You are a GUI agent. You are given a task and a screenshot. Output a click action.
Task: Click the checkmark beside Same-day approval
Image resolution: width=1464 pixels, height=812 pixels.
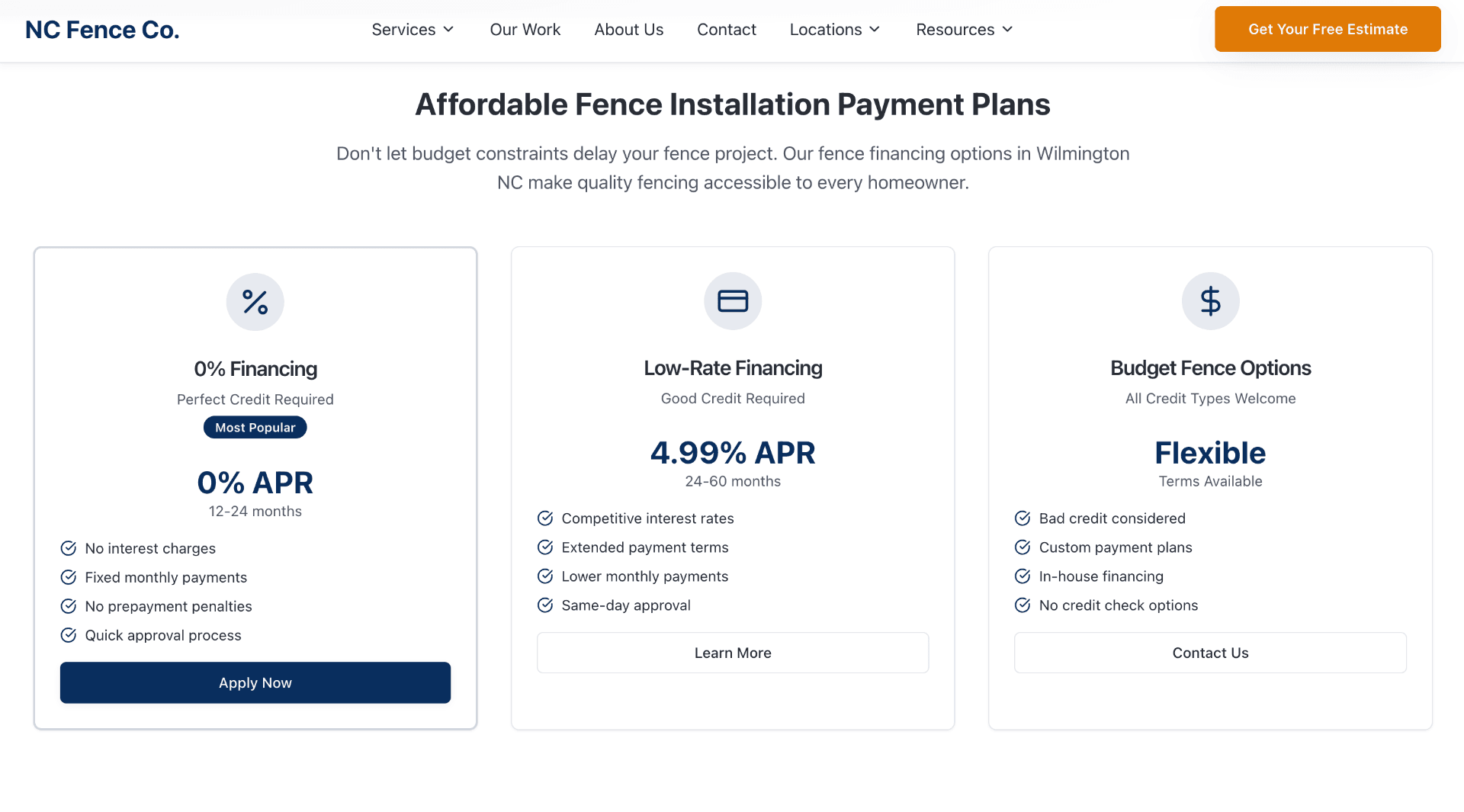pos(545,605)
